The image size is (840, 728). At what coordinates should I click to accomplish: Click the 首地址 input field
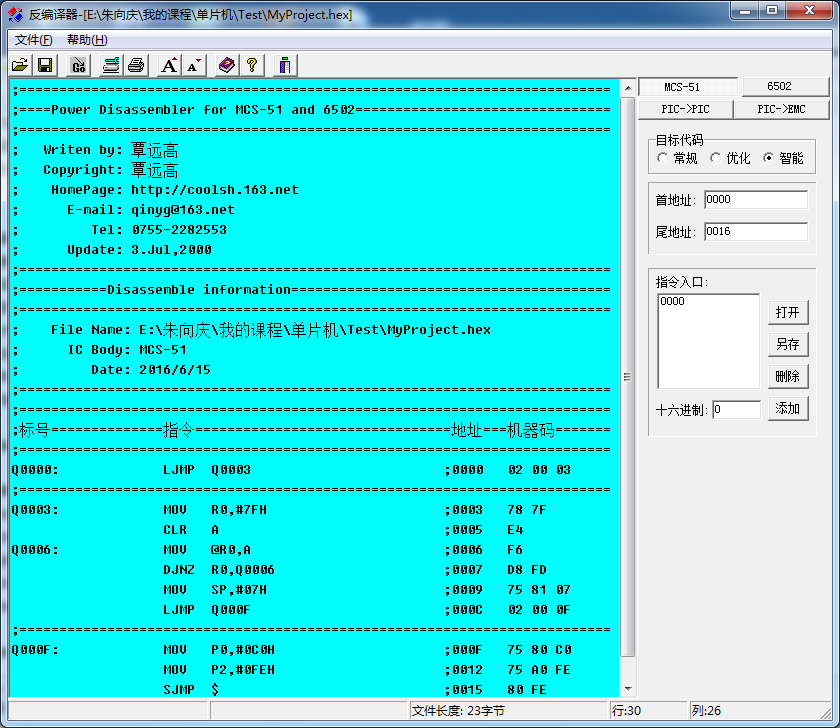click(x=755, y=200)
